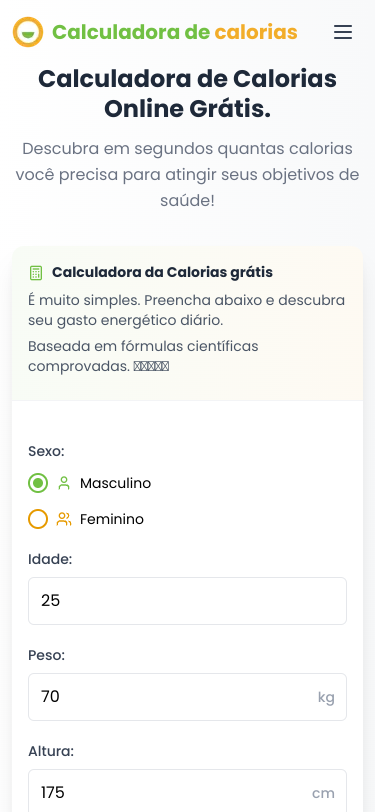The image size is (375, 812).
Task: Click the Idade input field with 25
Action: (188, 601)
